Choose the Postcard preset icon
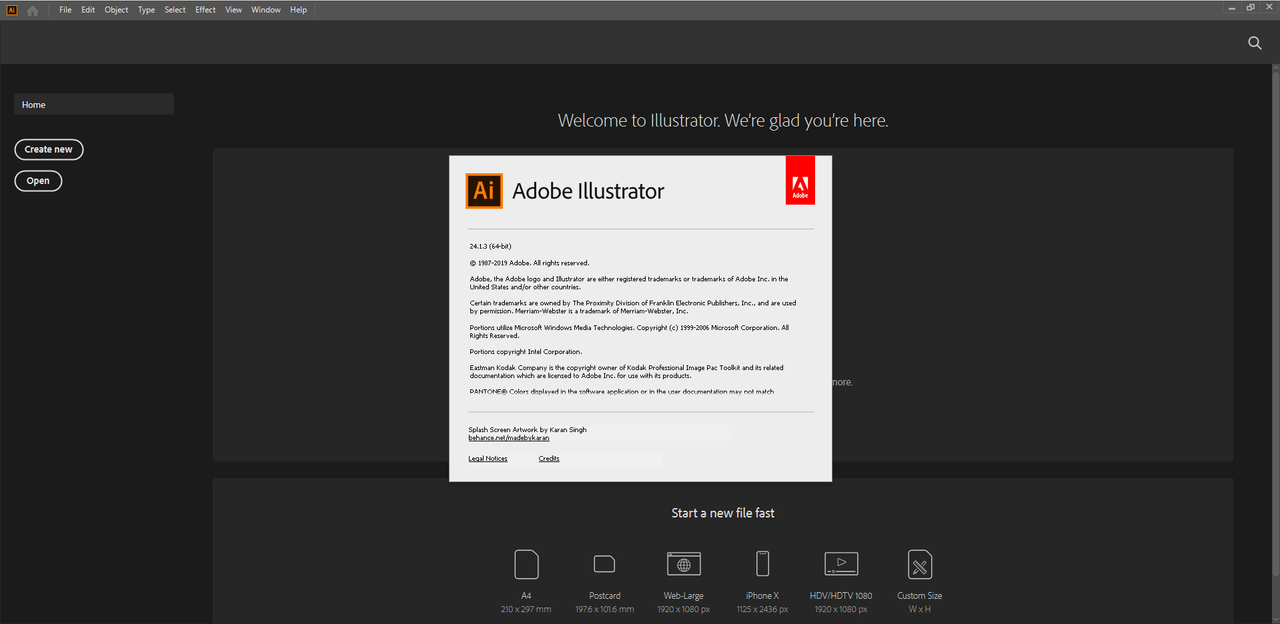 pyautogui.click(x=604, y=564)
